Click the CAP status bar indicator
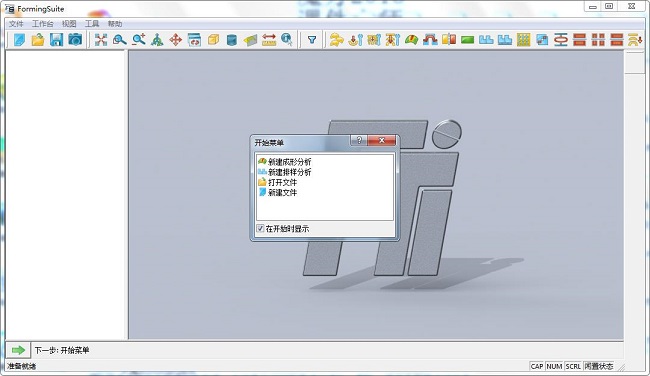This screenshot has width=650, height=376. pyautogui.click(x=537, y=366)
